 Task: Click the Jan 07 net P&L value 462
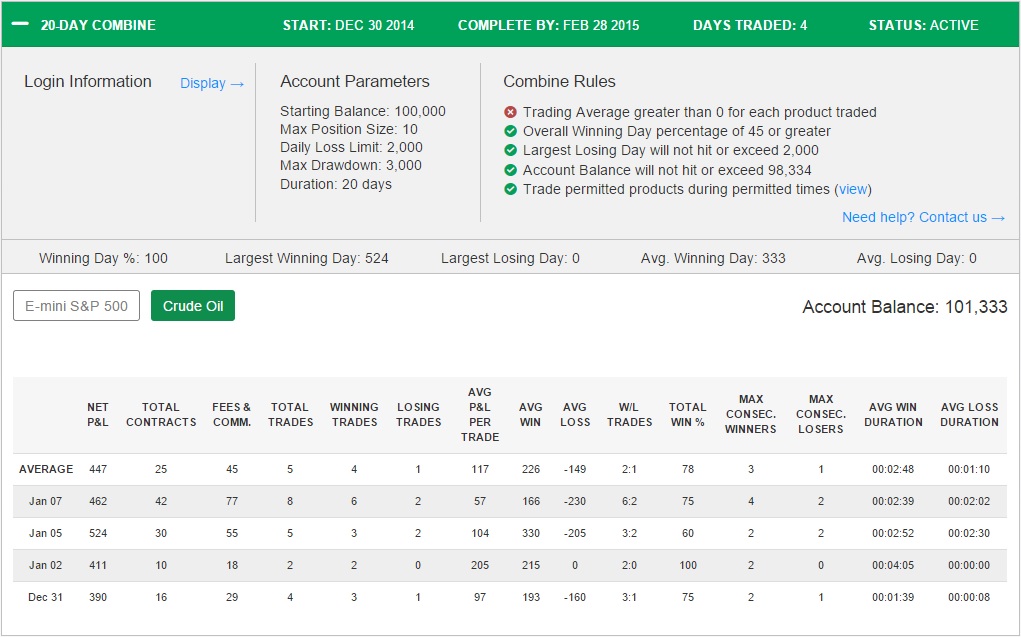(x=98, y=502)
